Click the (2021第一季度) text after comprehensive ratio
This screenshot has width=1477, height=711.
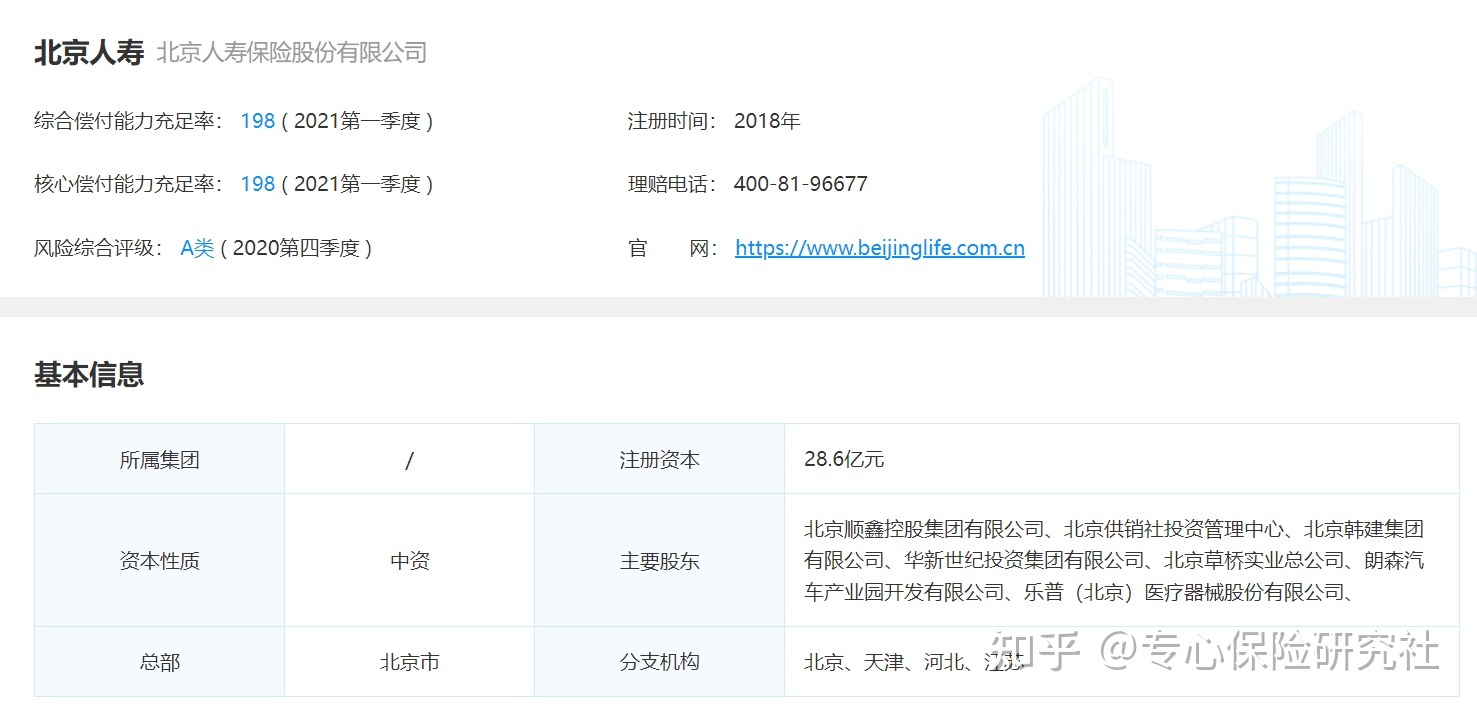(357, 121)
